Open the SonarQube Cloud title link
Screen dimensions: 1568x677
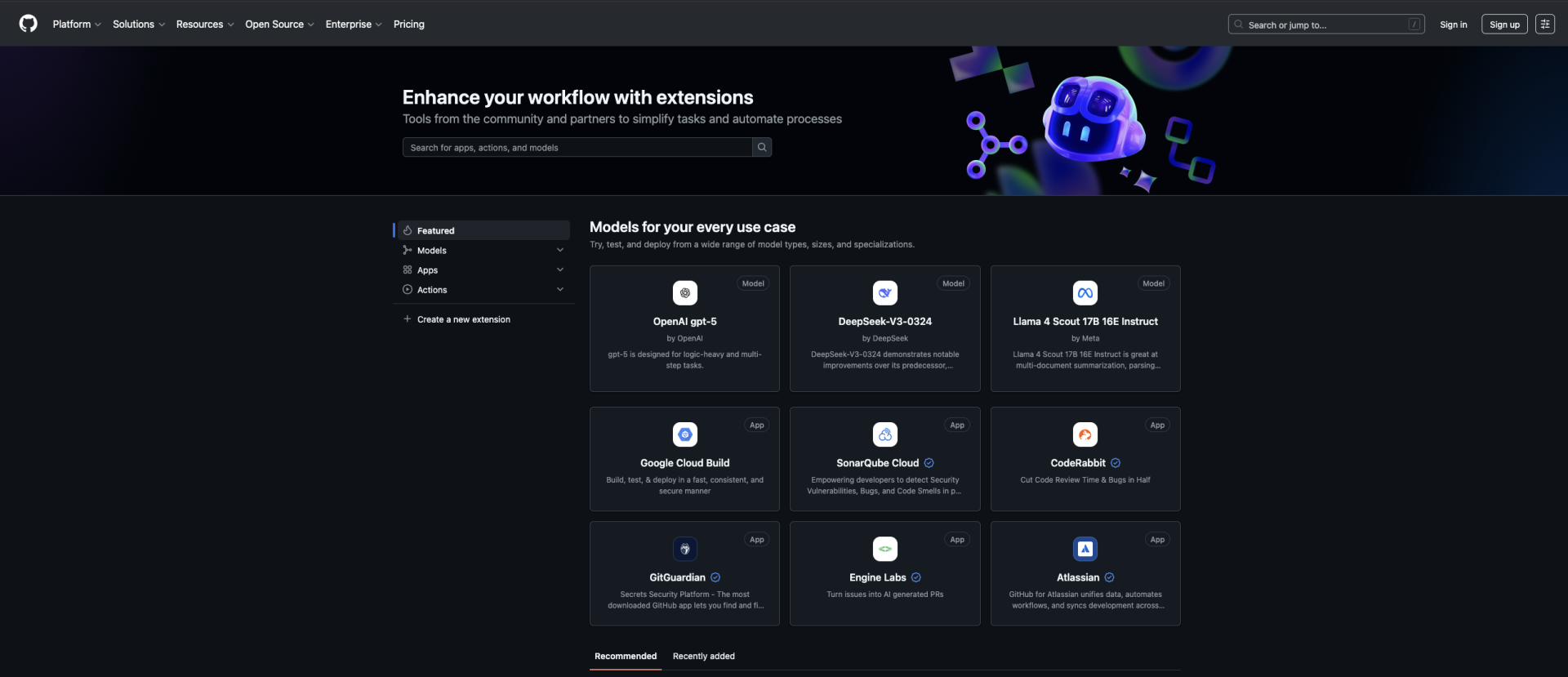coord(878,463)
